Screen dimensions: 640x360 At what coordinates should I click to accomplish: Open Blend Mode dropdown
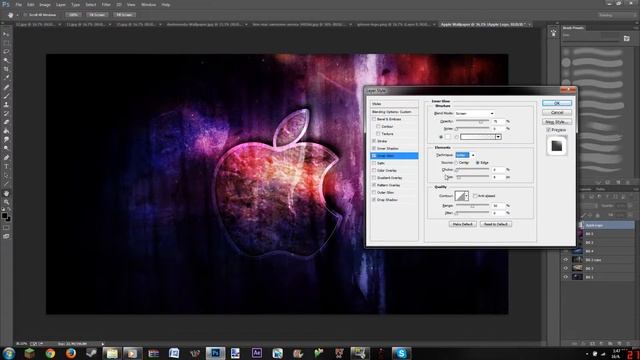point(475,113)
